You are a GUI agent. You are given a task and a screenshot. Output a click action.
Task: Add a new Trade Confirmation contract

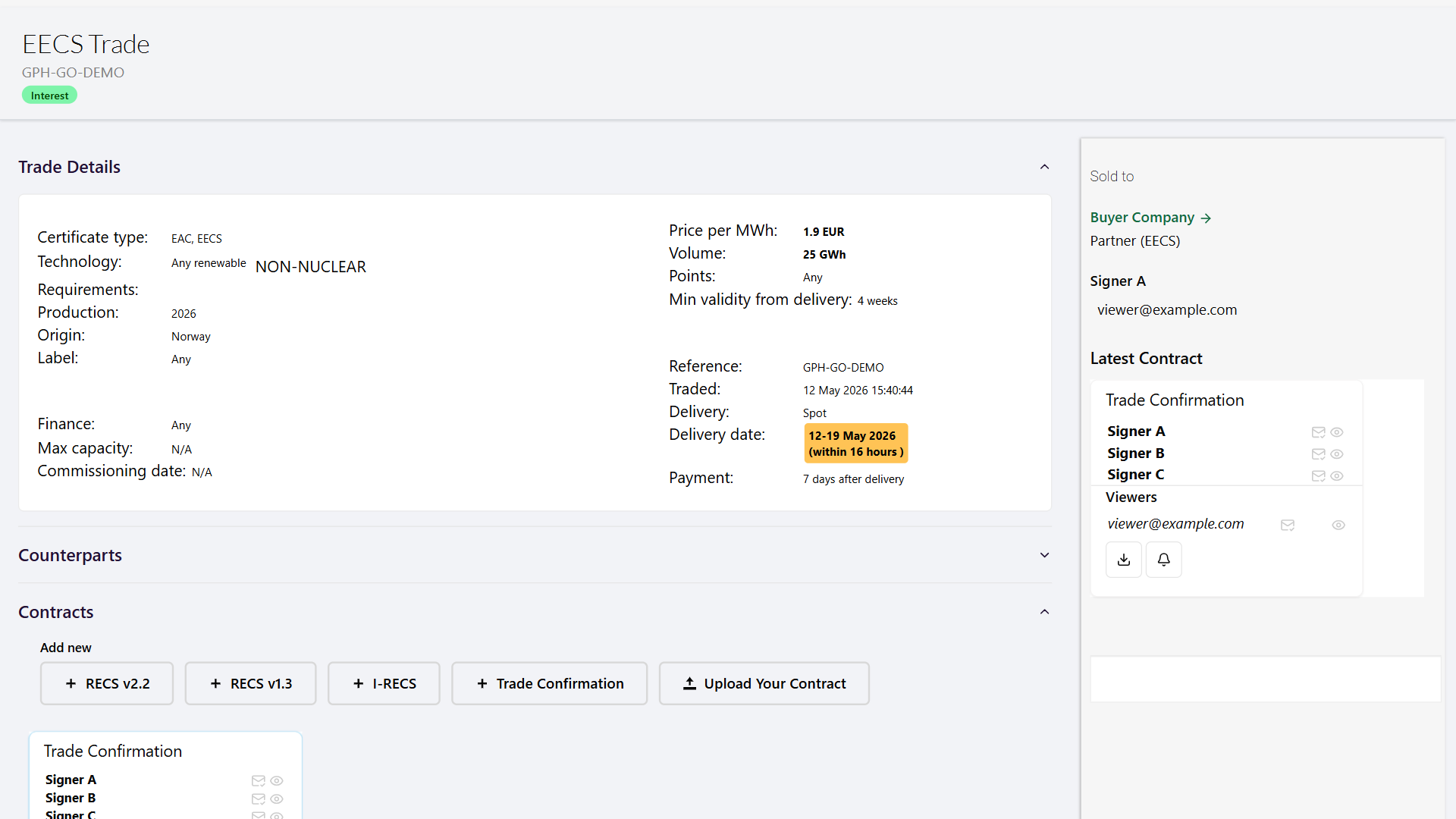pyautogui.click(x=550, y=683)
